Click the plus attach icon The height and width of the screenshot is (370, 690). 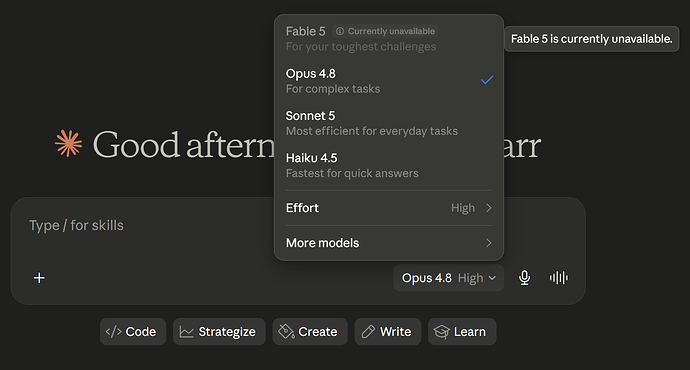(39, 278)
